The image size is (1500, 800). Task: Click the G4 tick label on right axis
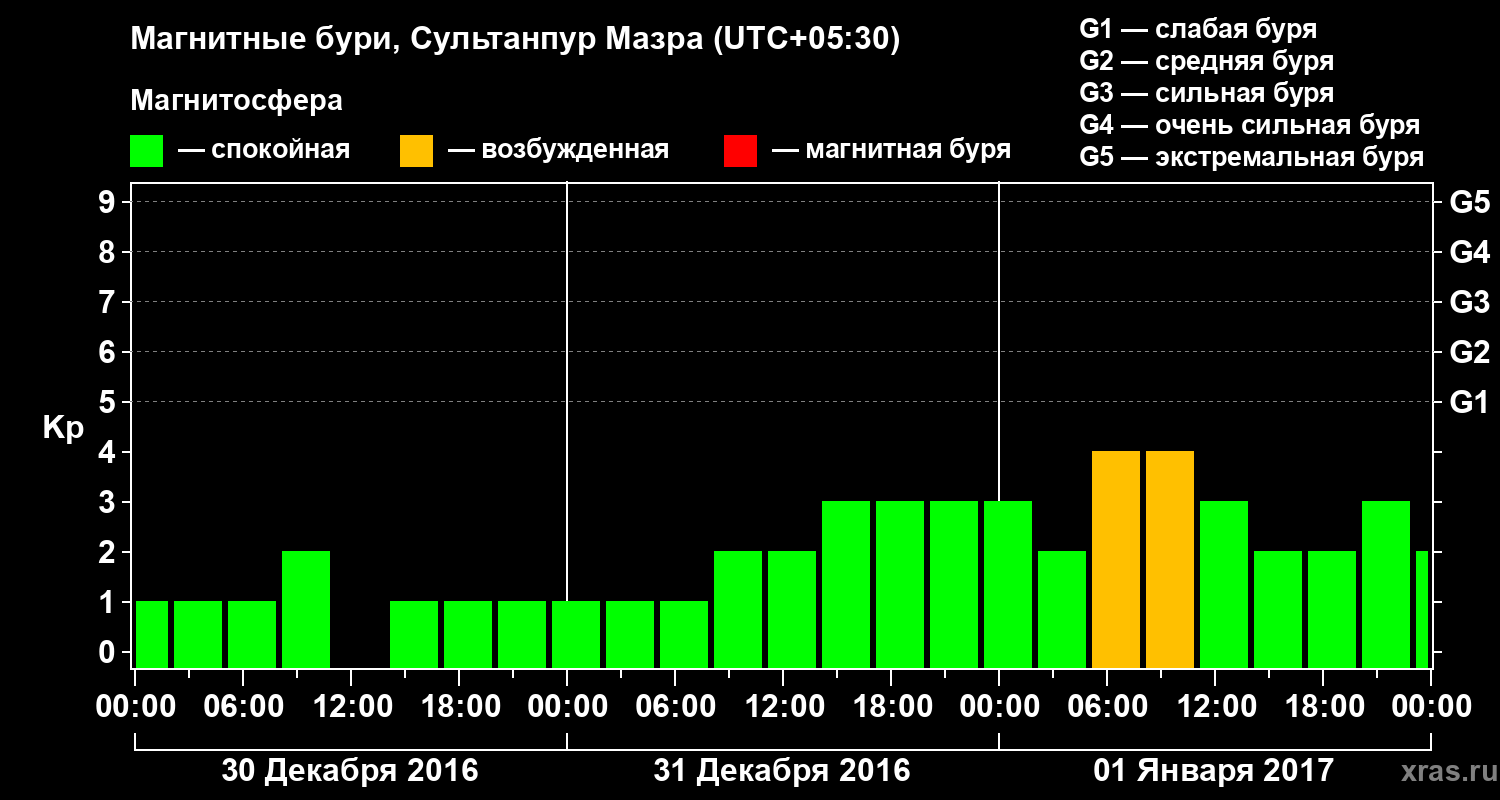coord(1470,252)
